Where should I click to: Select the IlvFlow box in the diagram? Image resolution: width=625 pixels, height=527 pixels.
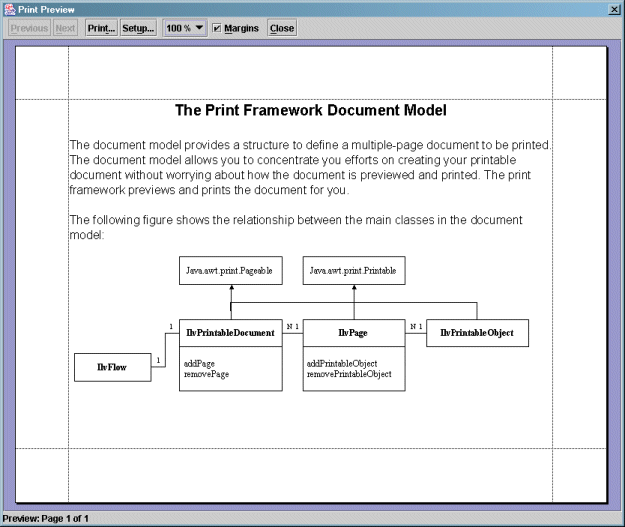(x=112, y=367)
